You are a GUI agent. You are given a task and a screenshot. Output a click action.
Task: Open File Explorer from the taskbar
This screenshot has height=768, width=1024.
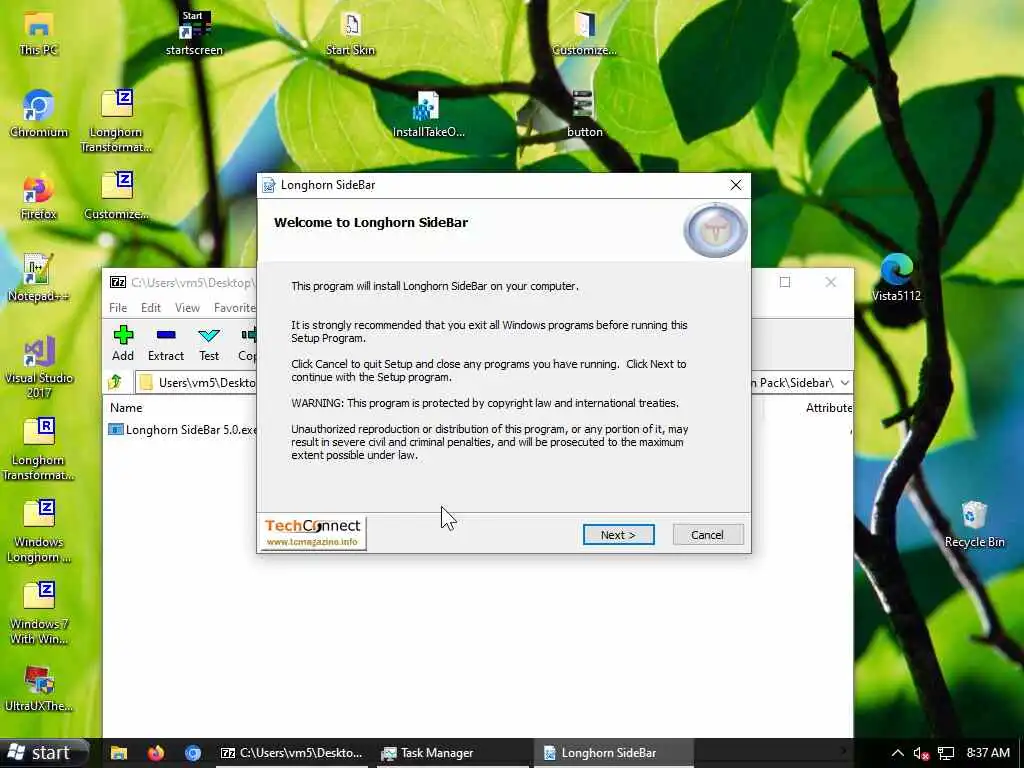119,753
